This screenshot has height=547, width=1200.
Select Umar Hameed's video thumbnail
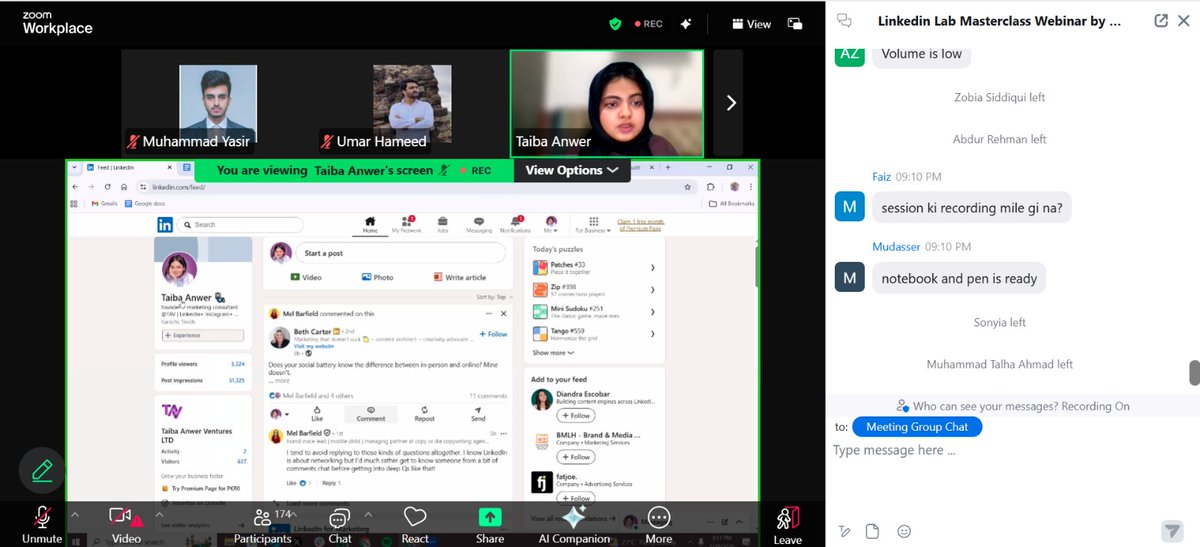(x=411, y=103)
